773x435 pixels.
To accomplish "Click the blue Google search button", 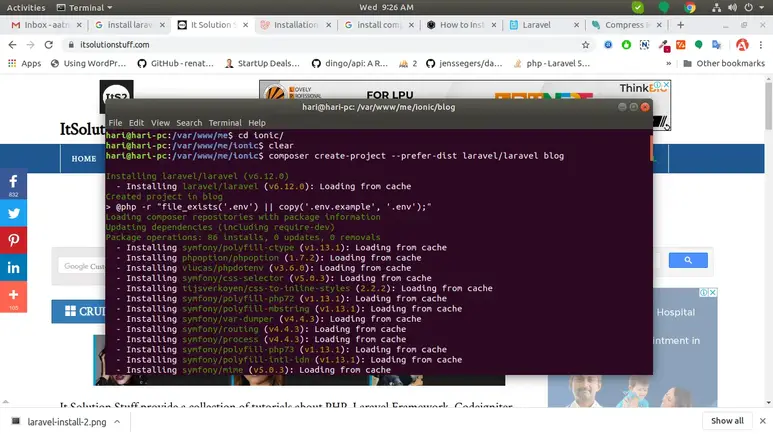I will (x=688, y=260).
